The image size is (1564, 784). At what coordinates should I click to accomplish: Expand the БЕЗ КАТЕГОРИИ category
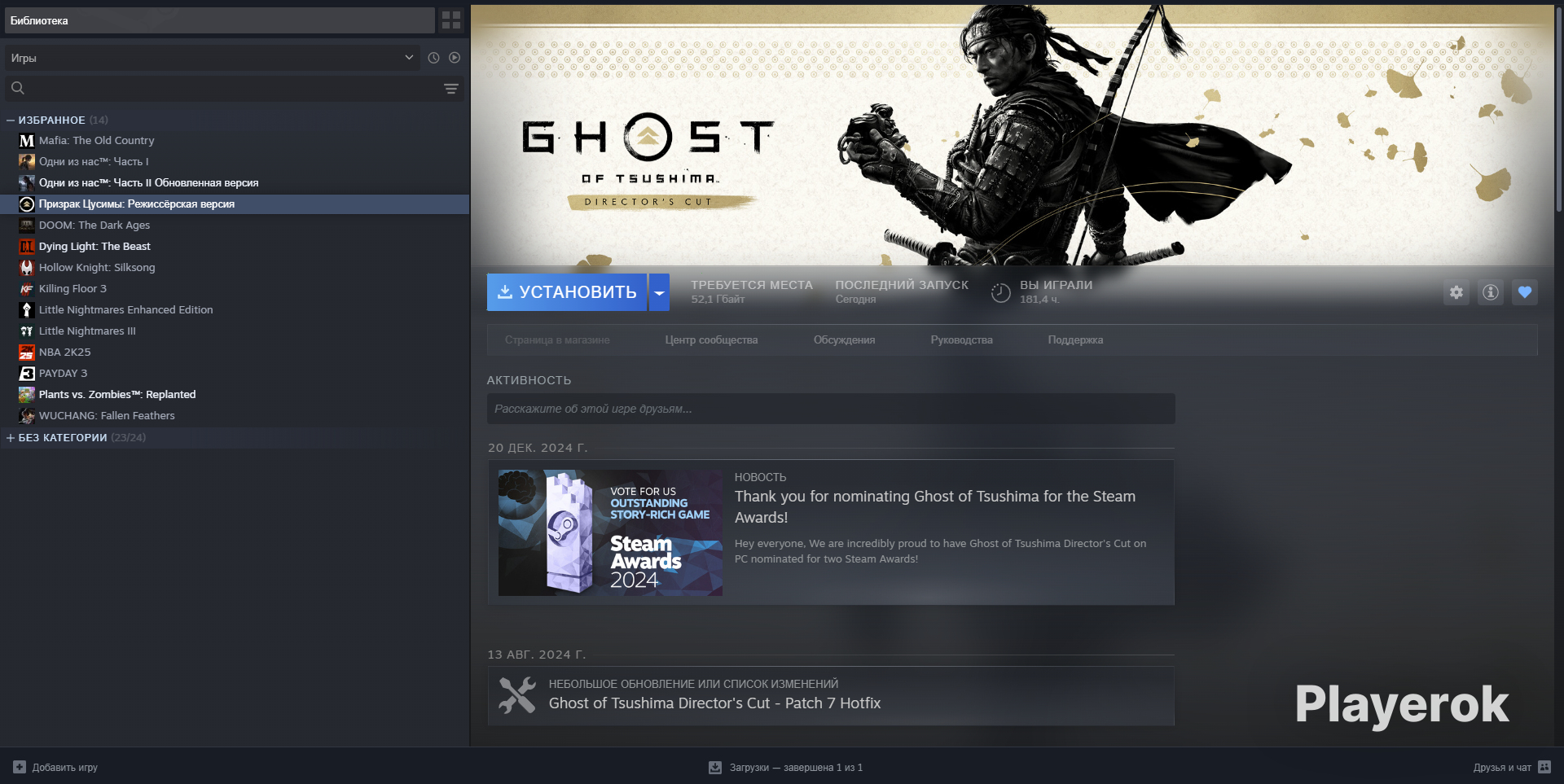coord(11,438)
